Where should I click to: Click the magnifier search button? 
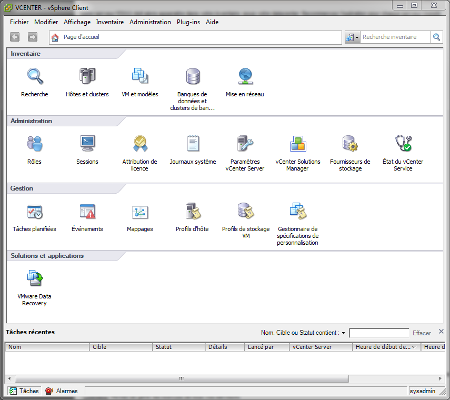click(x=436, y=37)
